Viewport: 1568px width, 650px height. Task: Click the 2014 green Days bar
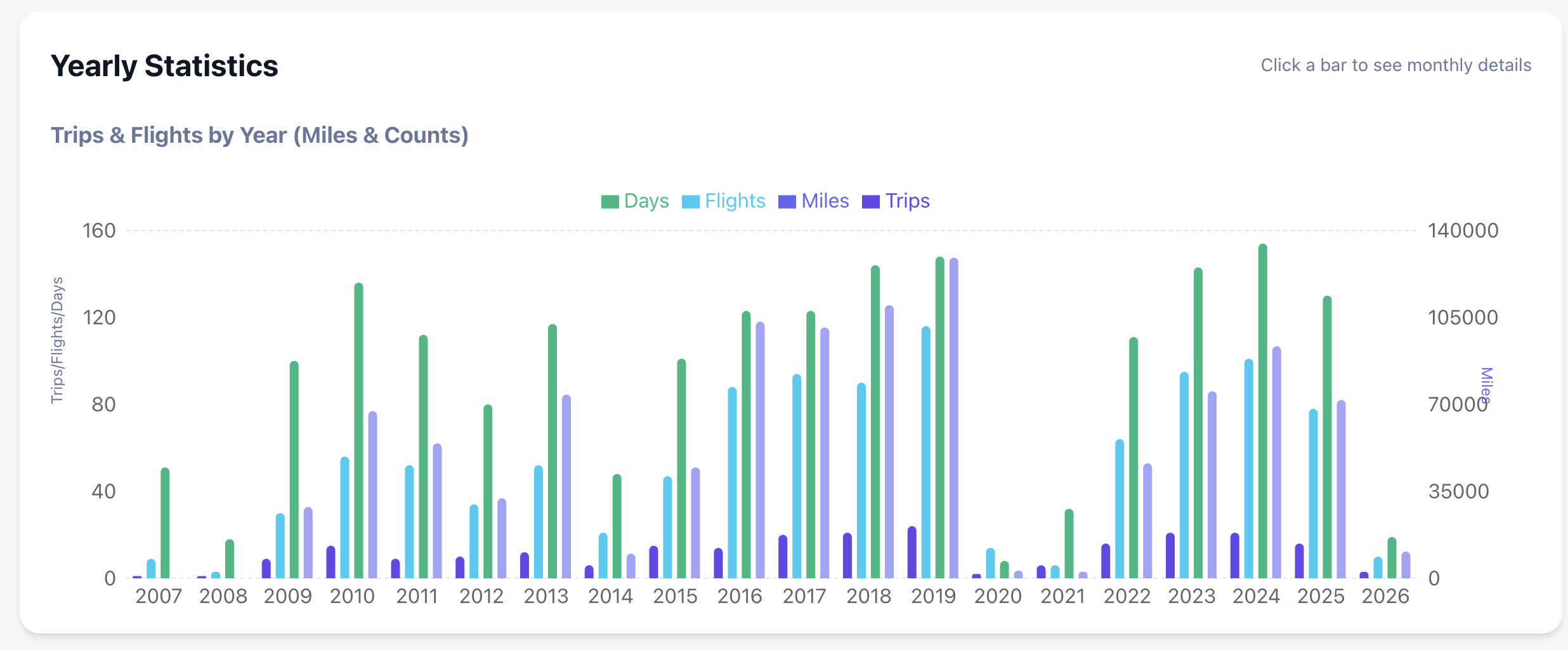(x=617, y=526)
